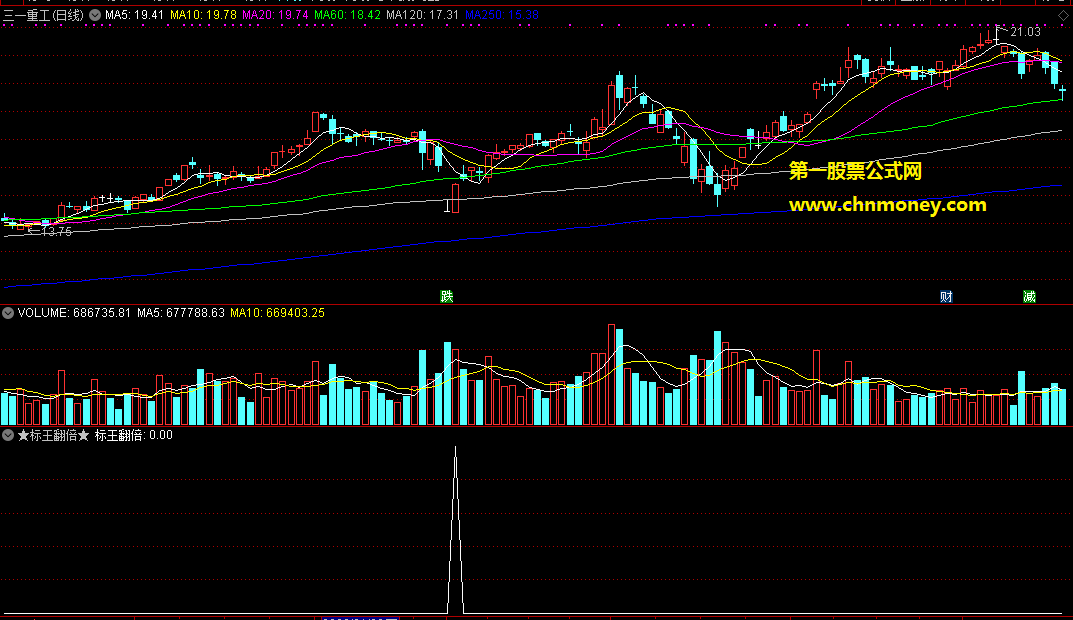Click the MA5: 19.41 label in main chart

coord(134,14)
